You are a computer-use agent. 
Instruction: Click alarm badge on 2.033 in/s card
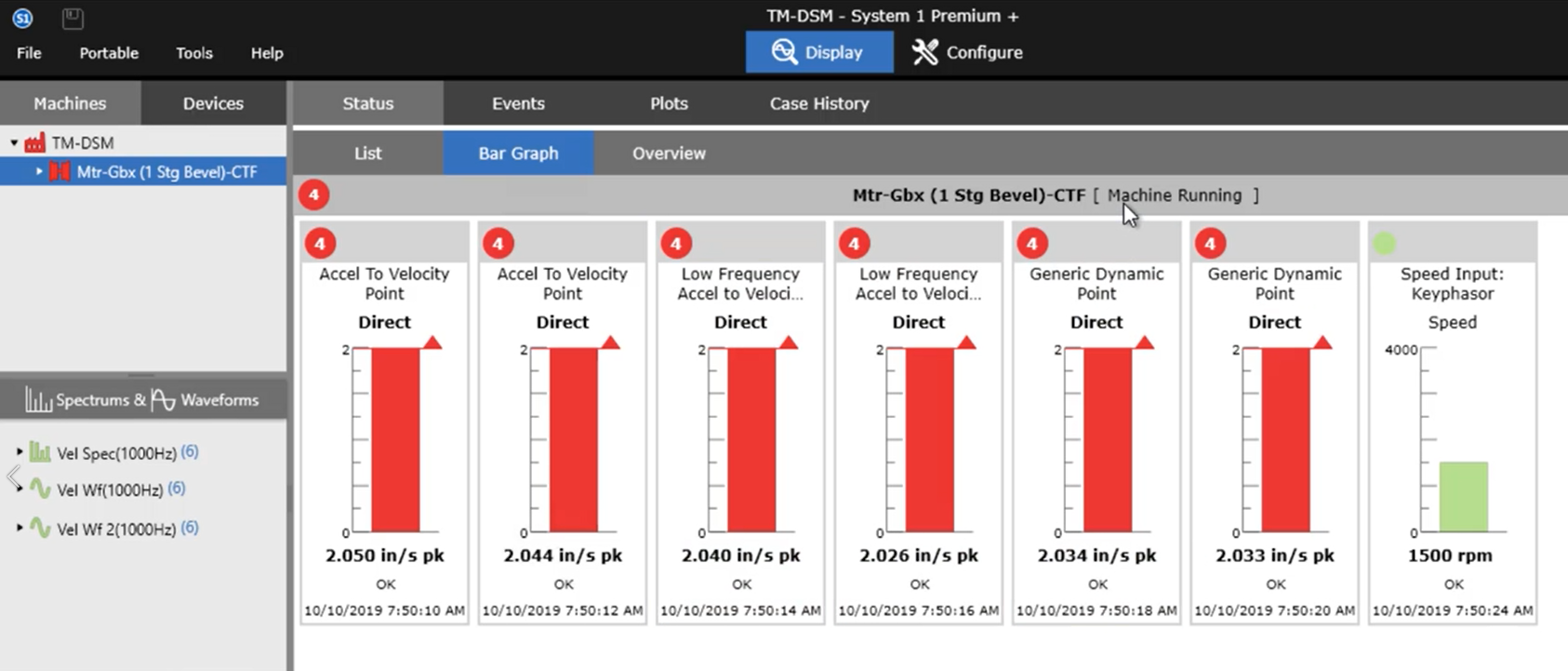[1210, 244]
